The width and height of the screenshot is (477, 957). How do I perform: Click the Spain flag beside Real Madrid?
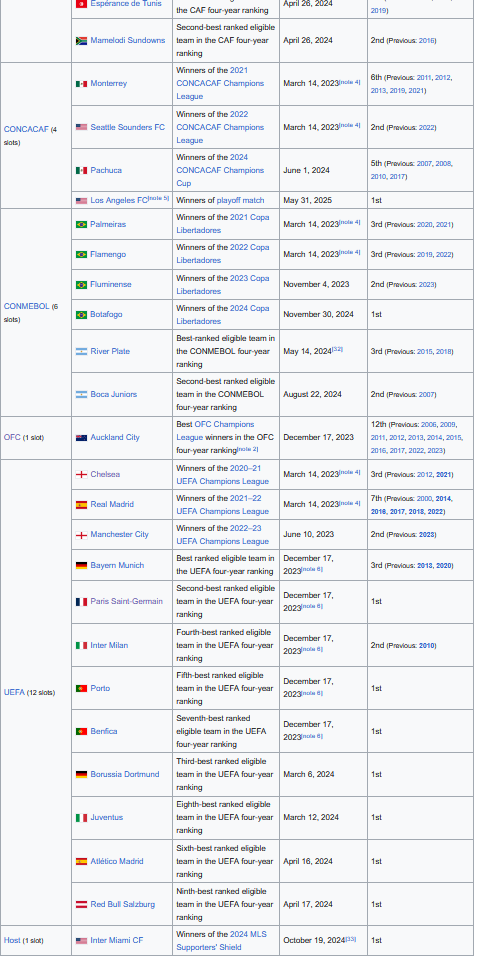(x=81, y=505)
